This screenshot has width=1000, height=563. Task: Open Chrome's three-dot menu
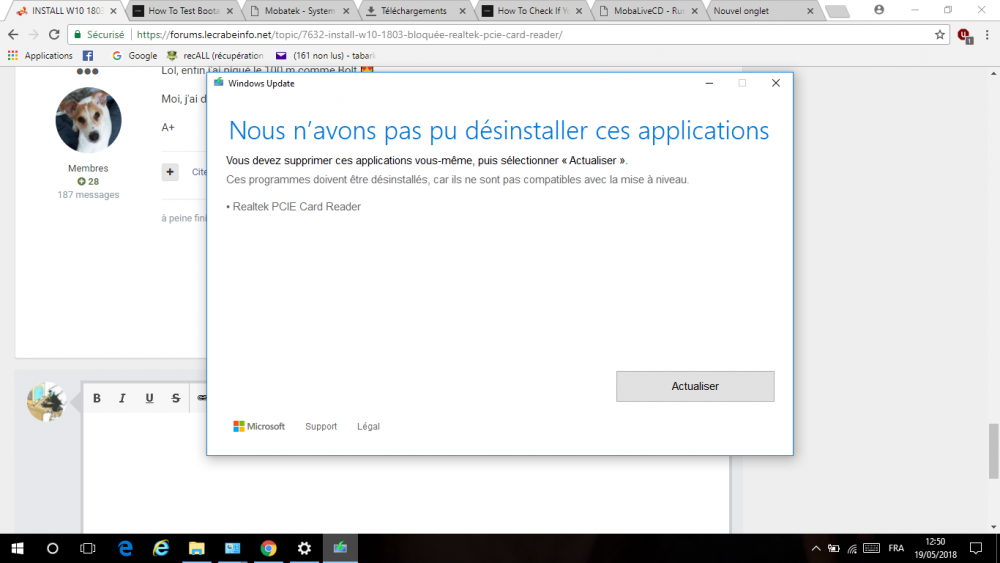point(987,35)
